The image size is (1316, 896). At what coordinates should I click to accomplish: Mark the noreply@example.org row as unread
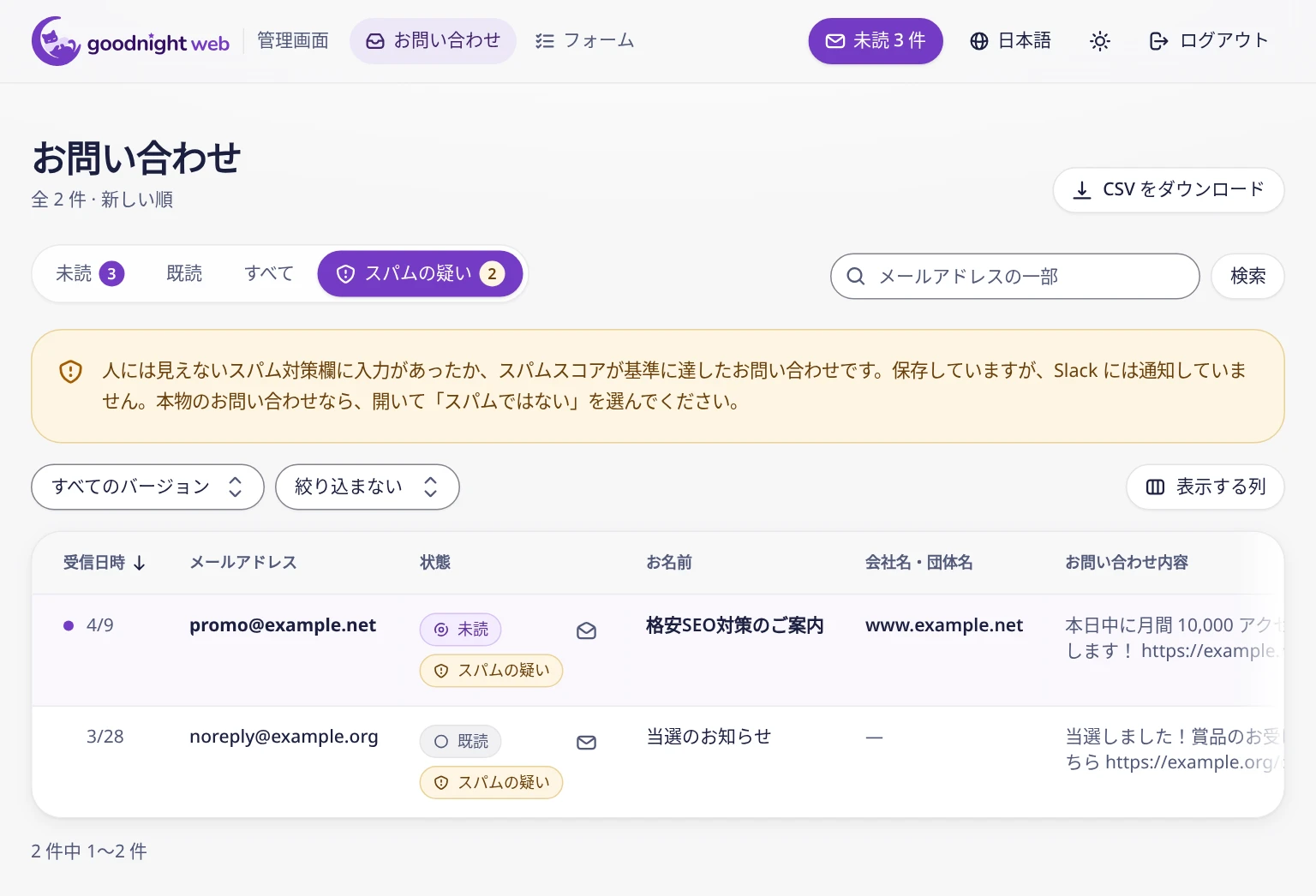[x=586, y=743]
